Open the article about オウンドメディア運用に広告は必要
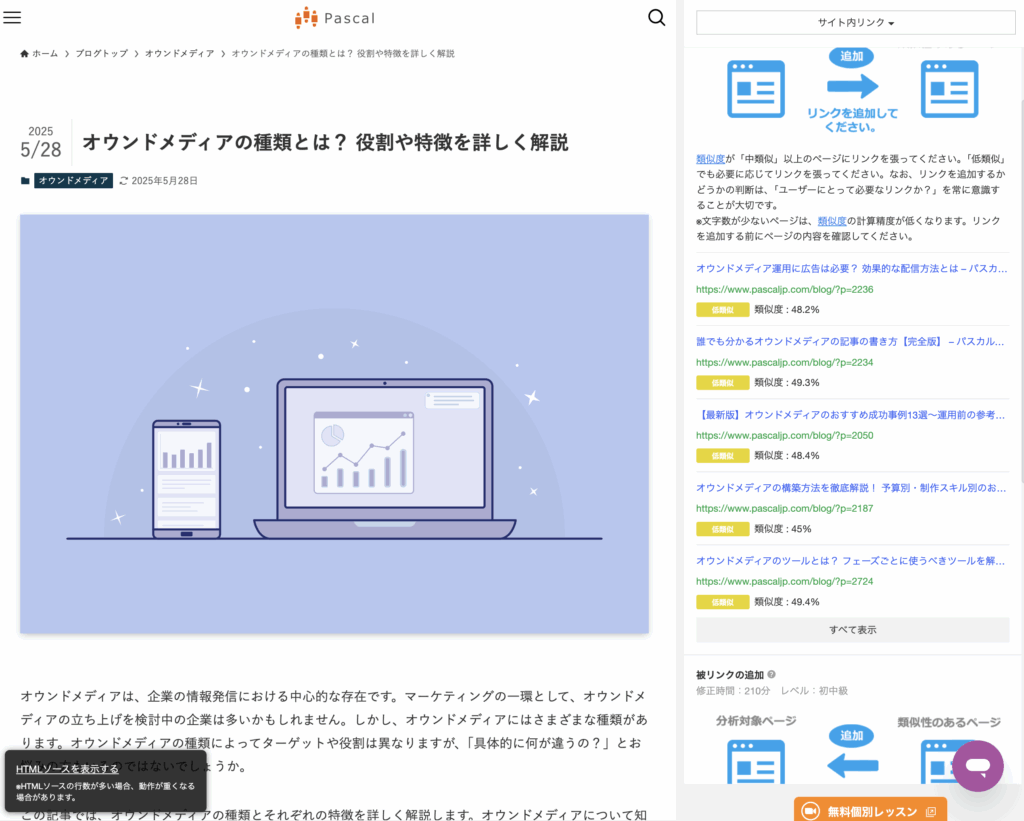1024x821 pixels. coord(852,268)
